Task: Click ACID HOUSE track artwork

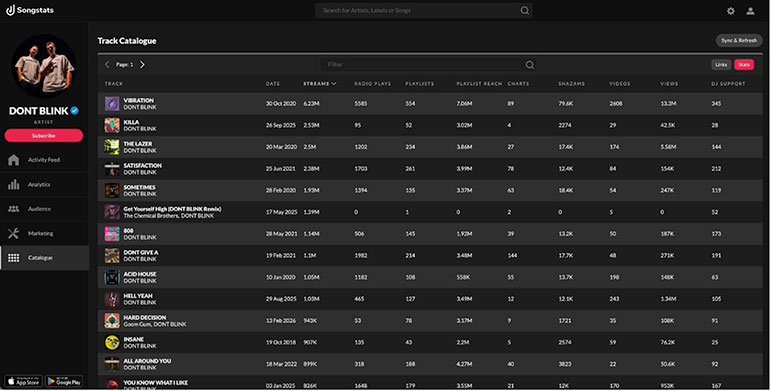Action: click(x=112, y=277)
